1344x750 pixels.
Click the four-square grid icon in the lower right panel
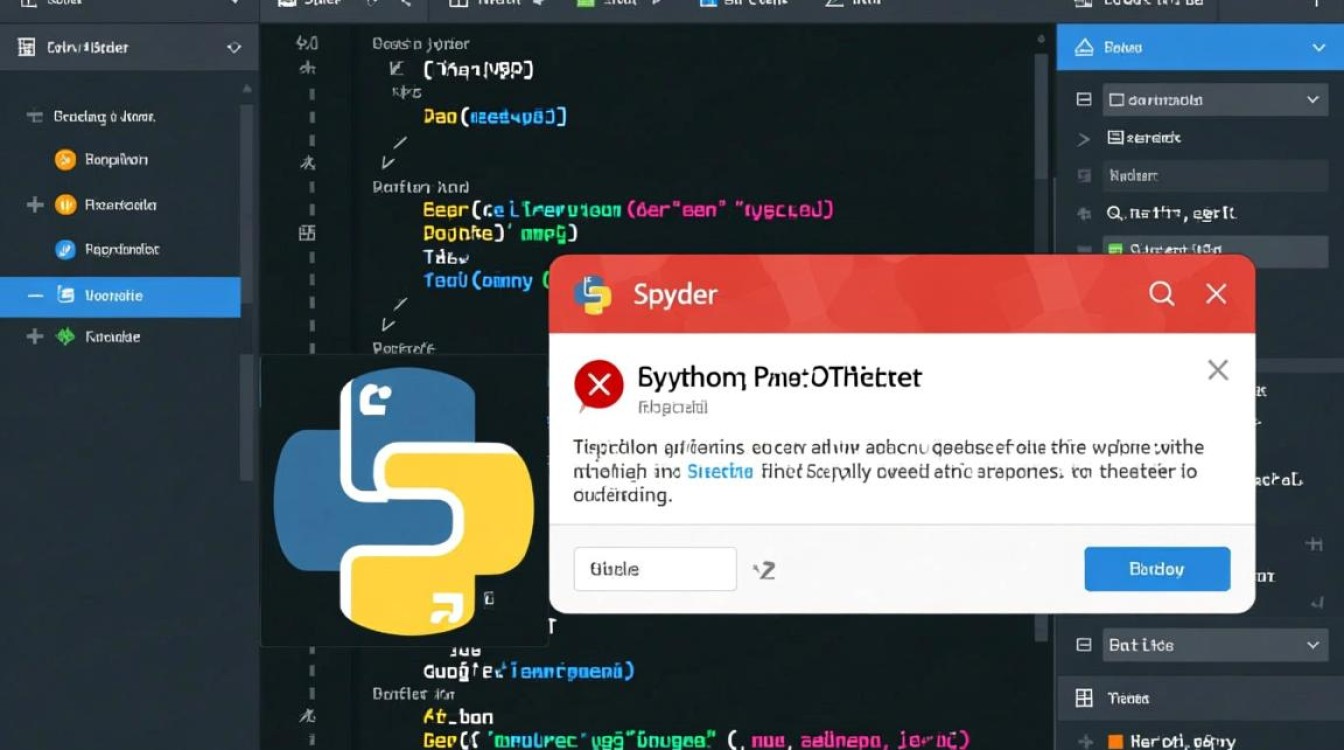pos(1084,698)
